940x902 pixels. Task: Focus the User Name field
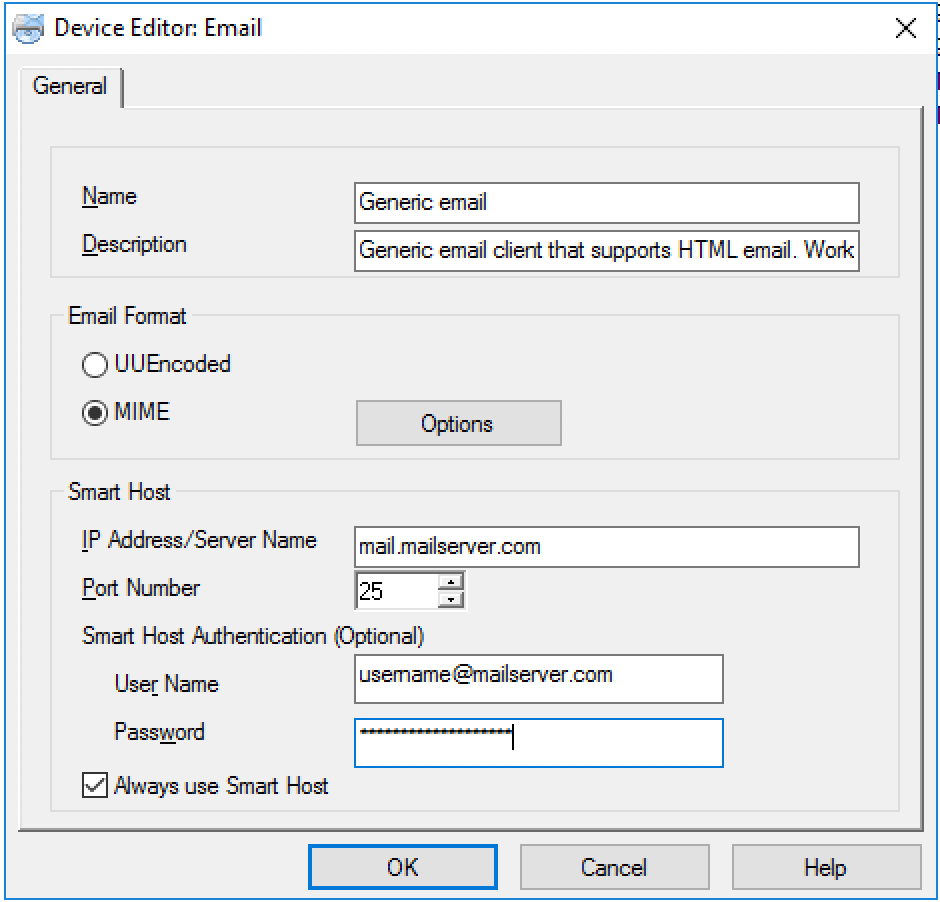click(x=538, y=679)
